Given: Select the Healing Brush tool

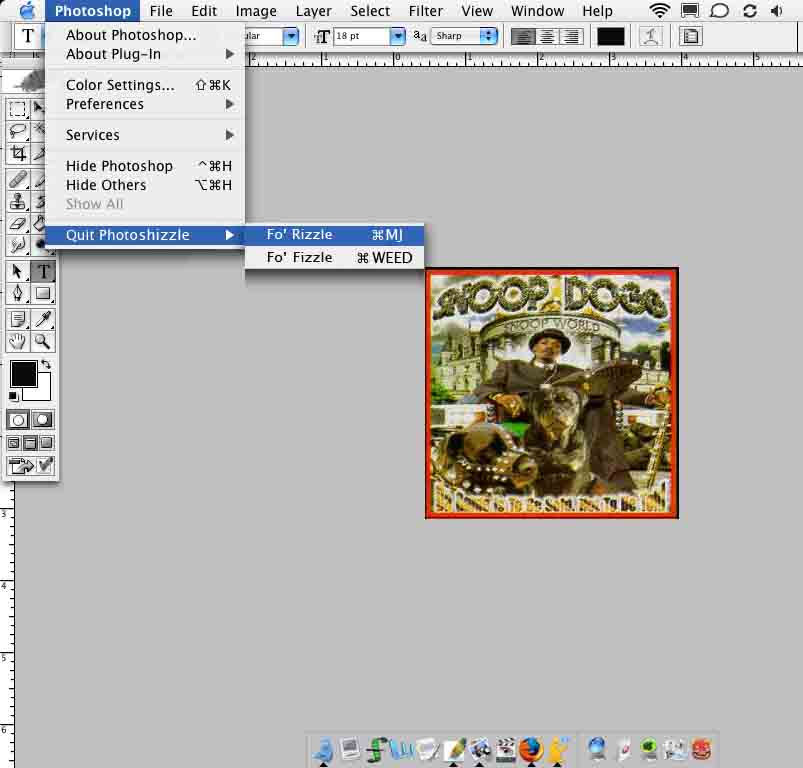Looking at the screenshot, I should coord(17,180).
